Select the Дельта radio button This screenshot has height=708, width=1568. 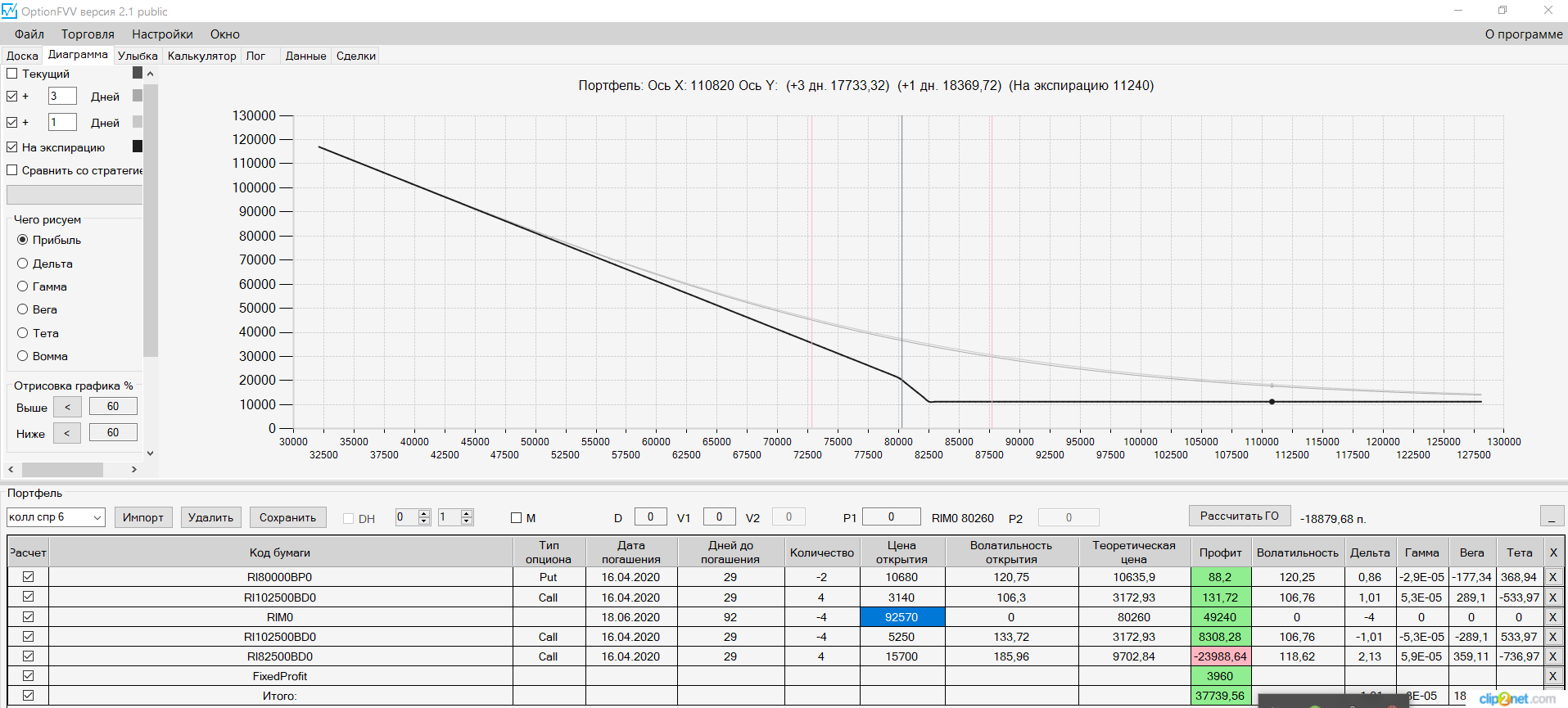click(23, 264)
